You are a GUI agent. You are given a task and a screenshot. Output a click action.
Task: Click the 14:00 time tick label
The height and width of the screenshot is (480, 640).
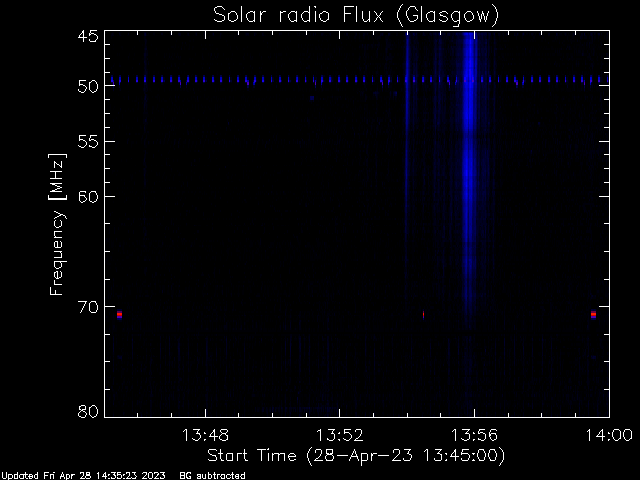pos(609,435)
